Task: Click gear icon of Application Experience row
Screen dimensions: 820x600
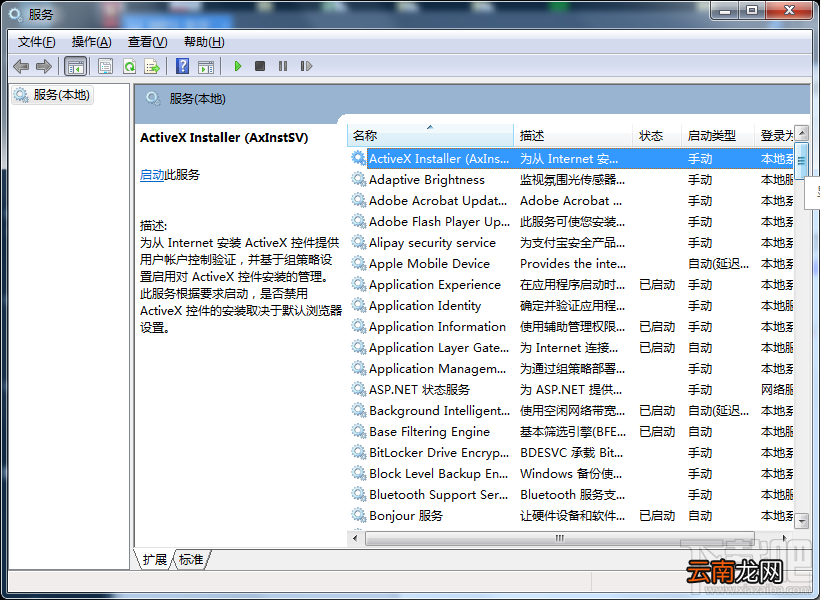Action: [358, 284]
